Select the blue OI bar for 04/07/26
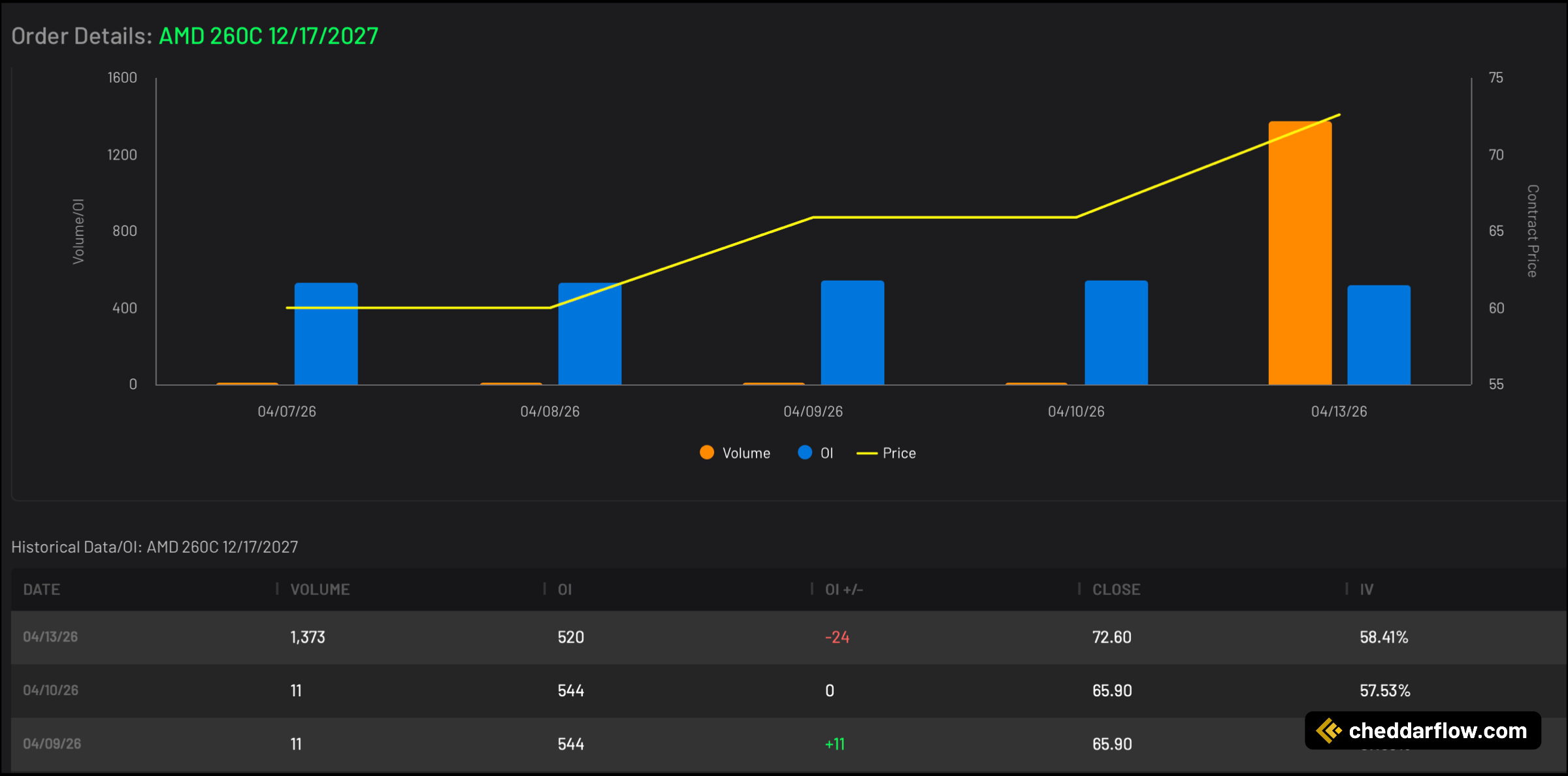Image resolution: width=1568 pixels, height=776 pixels. [326, 334]
